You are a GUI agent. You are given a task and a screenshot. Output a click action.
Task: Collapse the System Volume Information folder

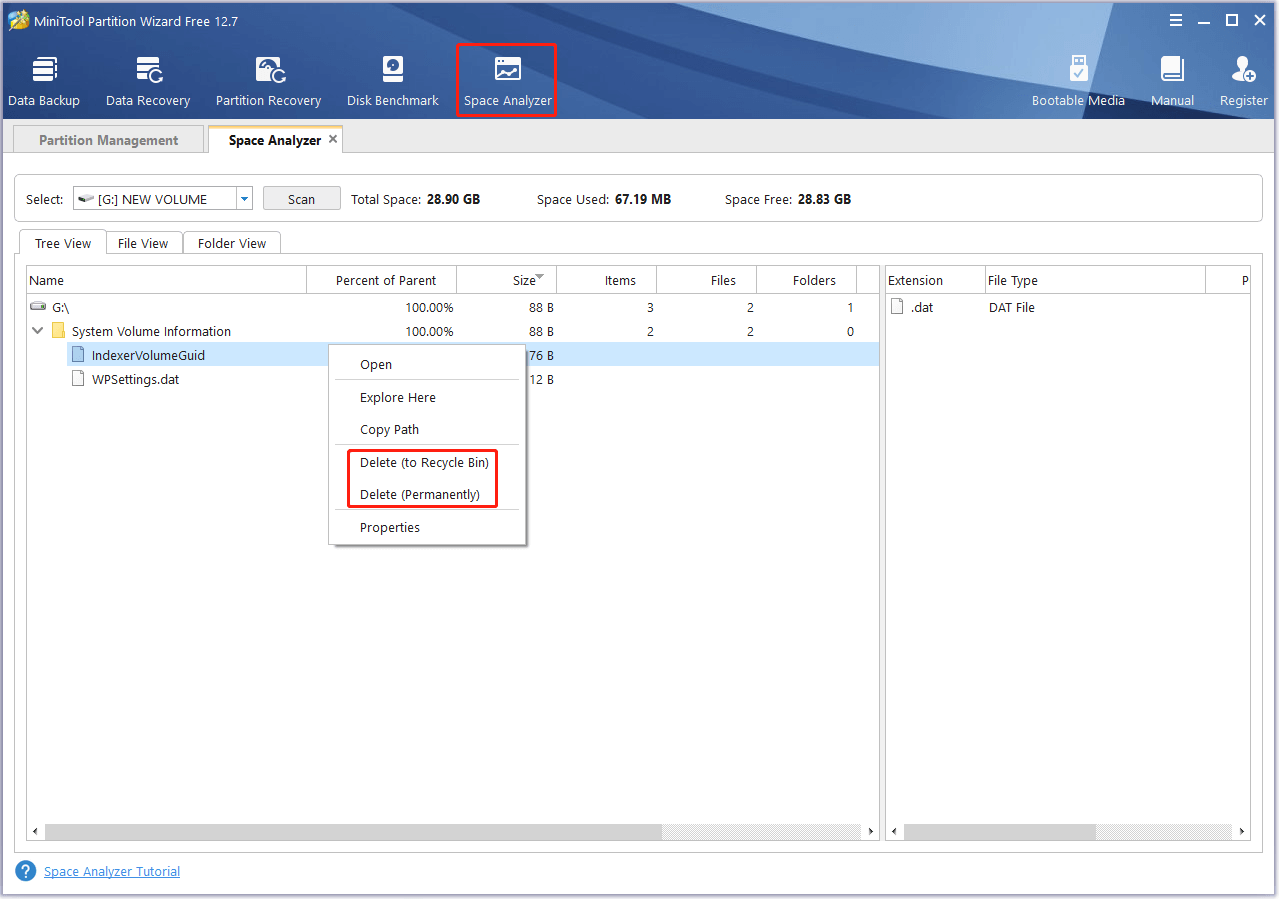click(38, 331)
